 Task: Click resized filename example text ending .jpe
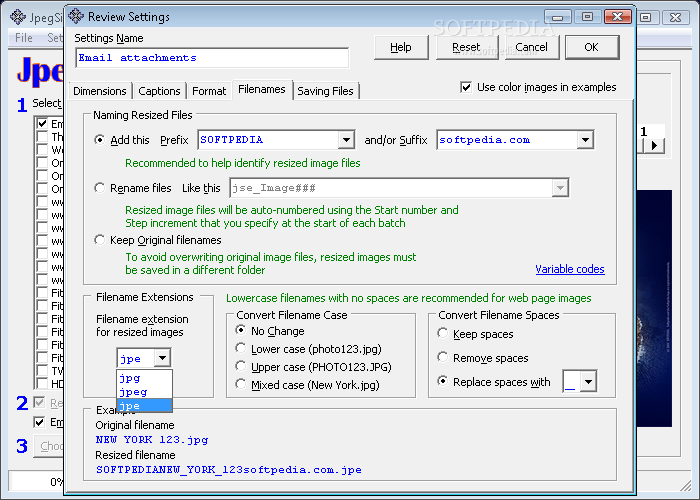[x=229, y=470]
